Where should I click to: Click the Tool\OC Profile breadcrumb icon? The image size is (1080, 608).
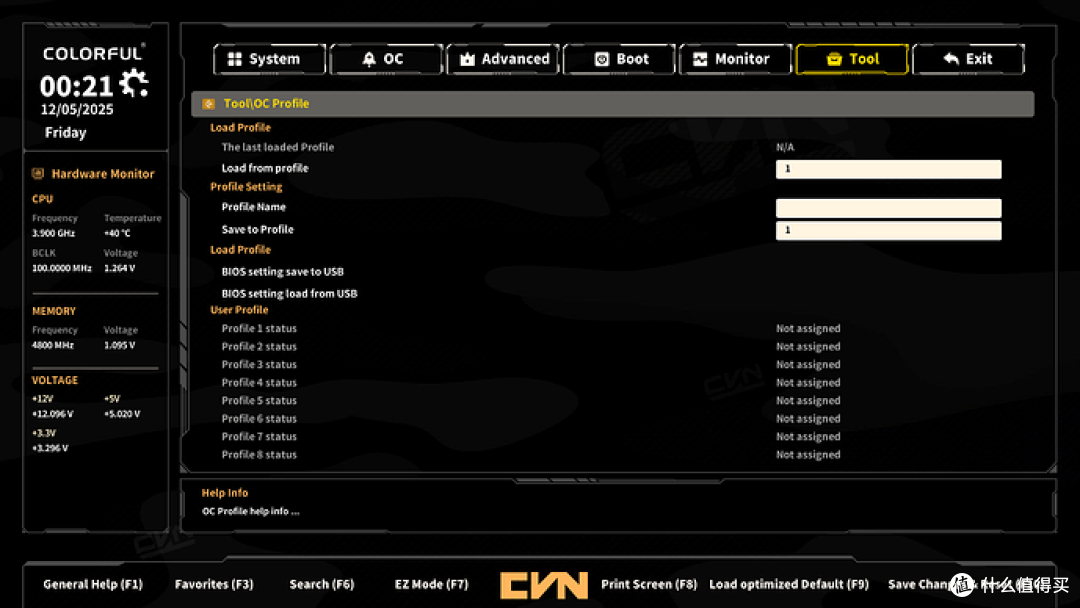pyautogui.click(x=209, y=104)
